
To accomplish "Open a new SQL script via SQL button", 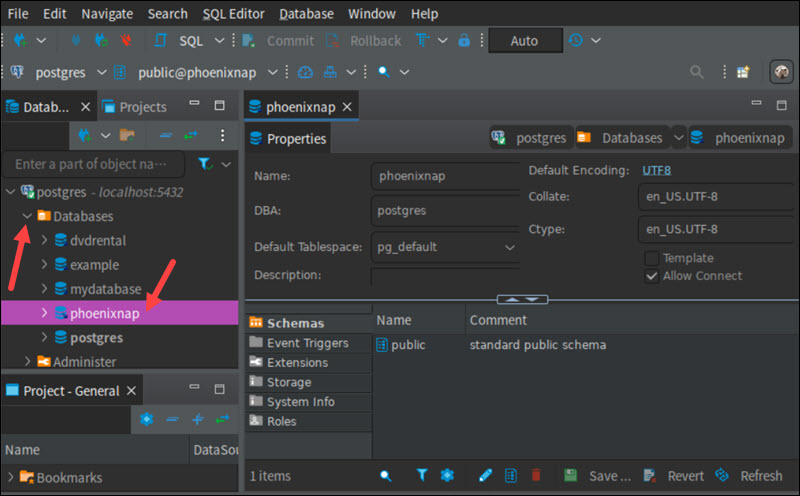I will tap(180, 41).
